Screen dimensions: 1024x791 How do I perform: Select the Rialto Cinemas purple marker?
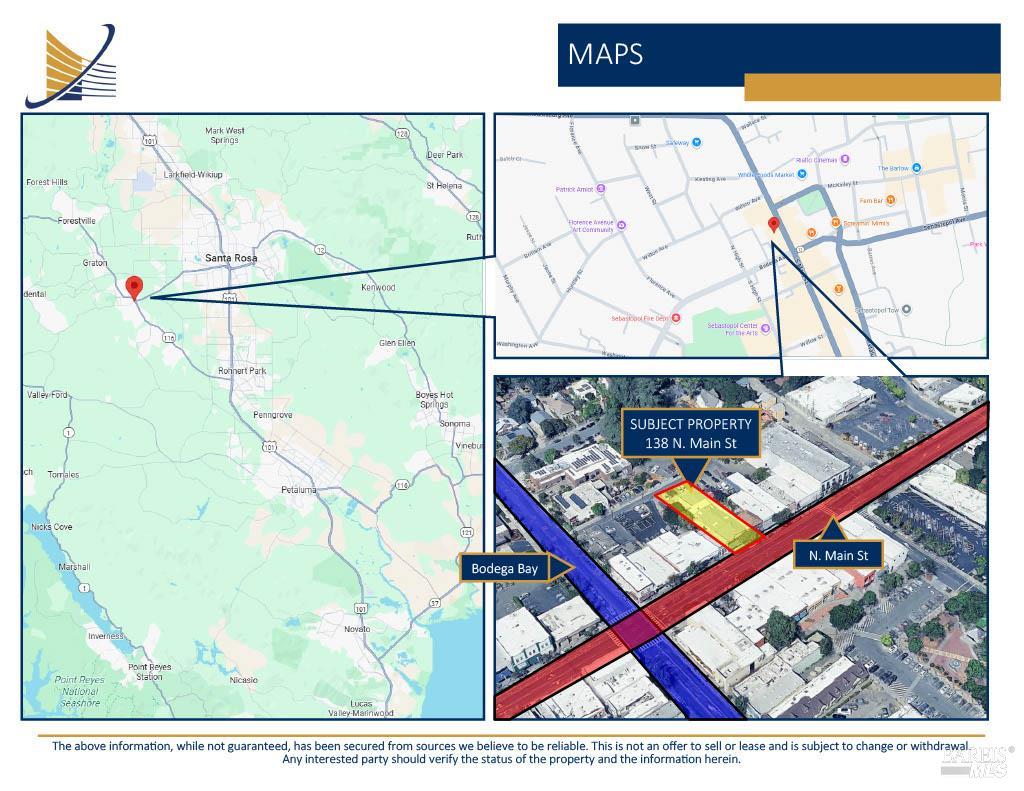(x=845, y=159)
